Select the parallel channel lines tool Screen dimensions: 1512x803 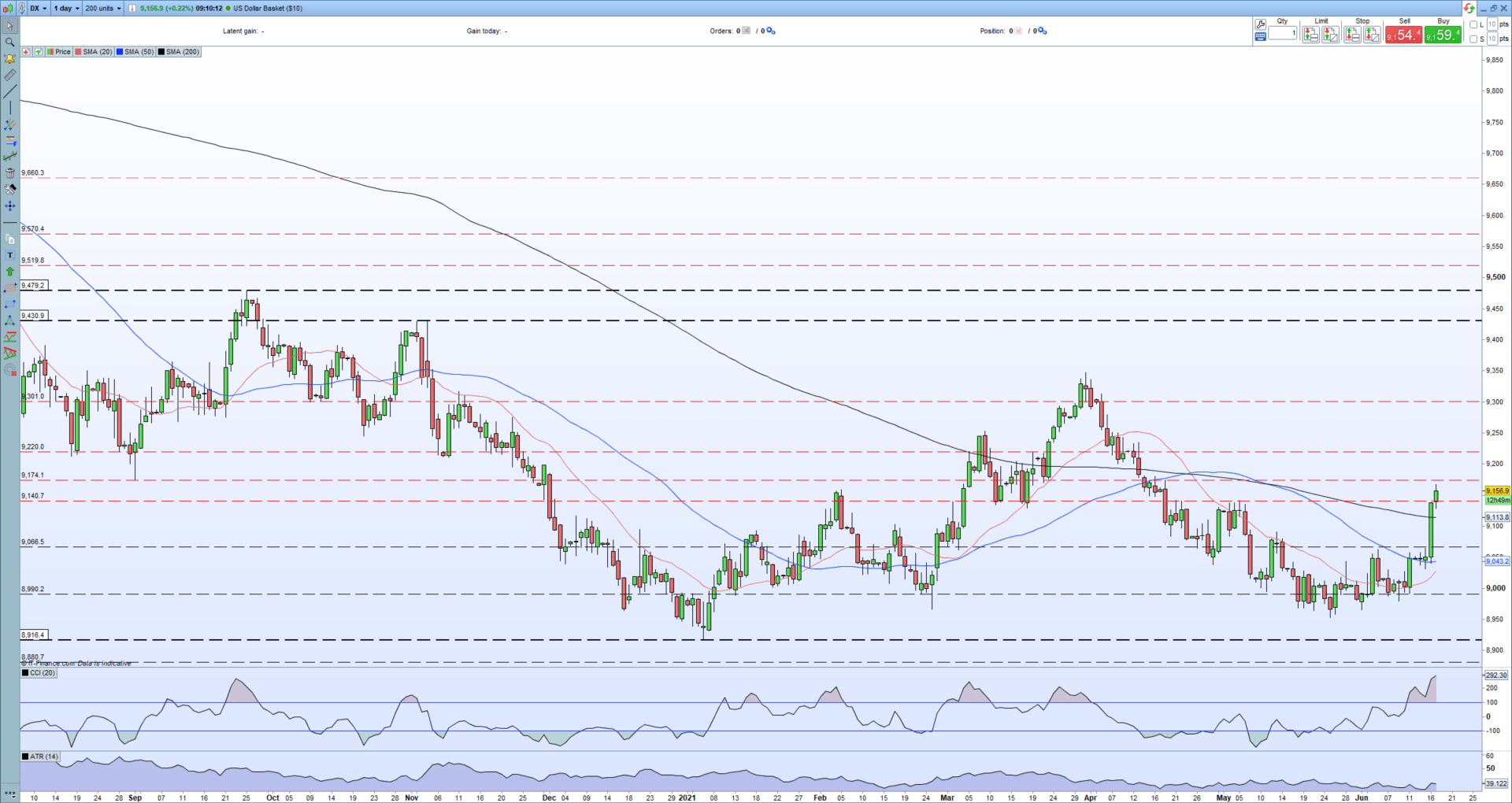[x=9, y=124]
